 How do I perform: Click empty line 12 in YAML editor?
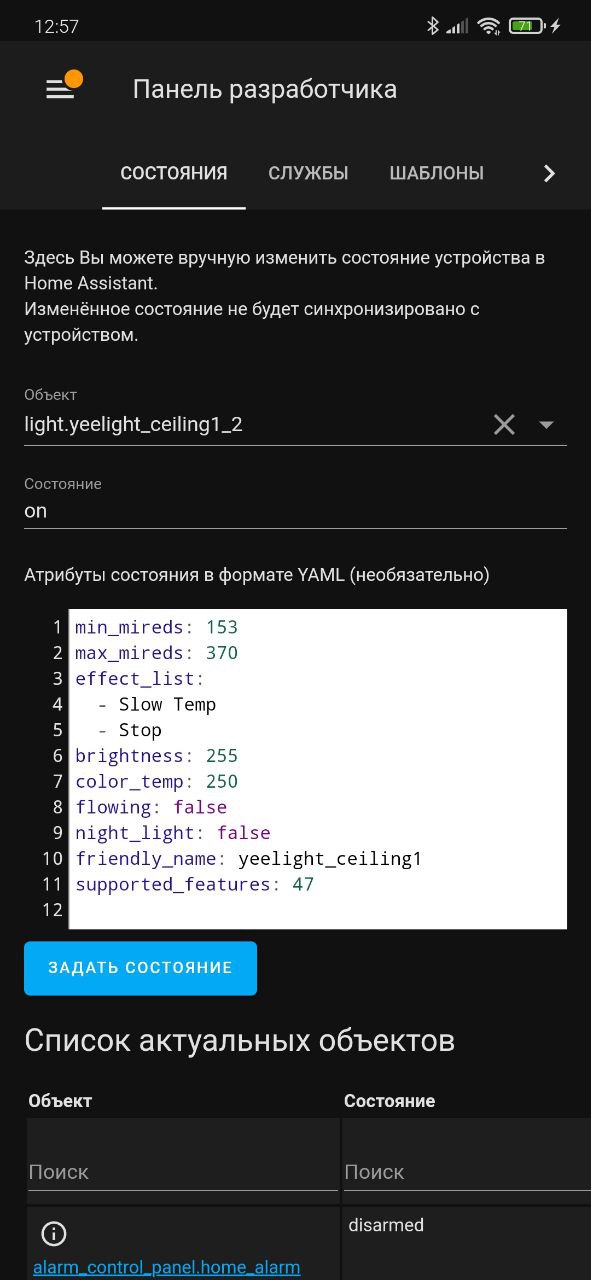318,910
